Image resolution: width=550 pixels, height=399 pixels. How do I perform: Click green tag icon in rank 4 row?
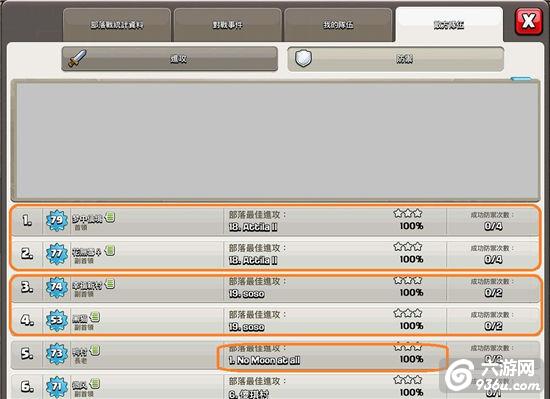coord(95,317)
